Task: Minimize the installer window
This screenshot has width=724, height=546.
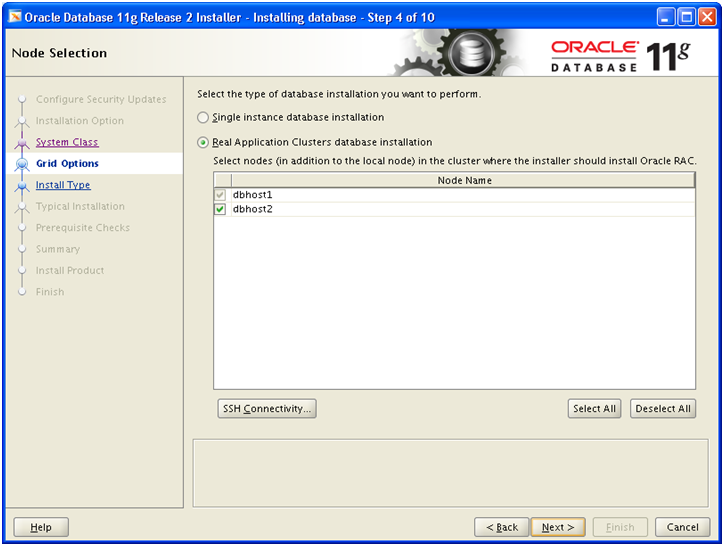Action: click(x=665, y=18)
